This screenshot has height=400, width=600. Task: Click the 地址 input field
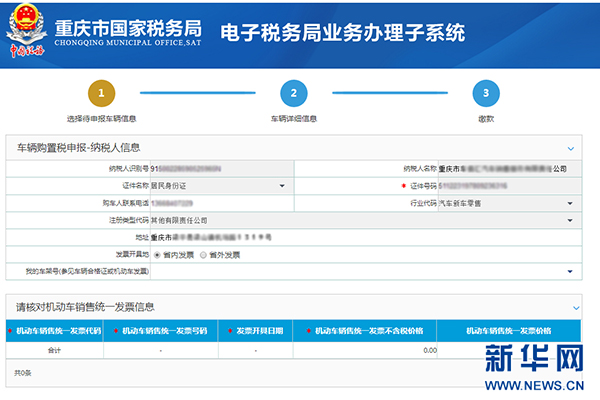pyautogui.click(x=366, y=238)
